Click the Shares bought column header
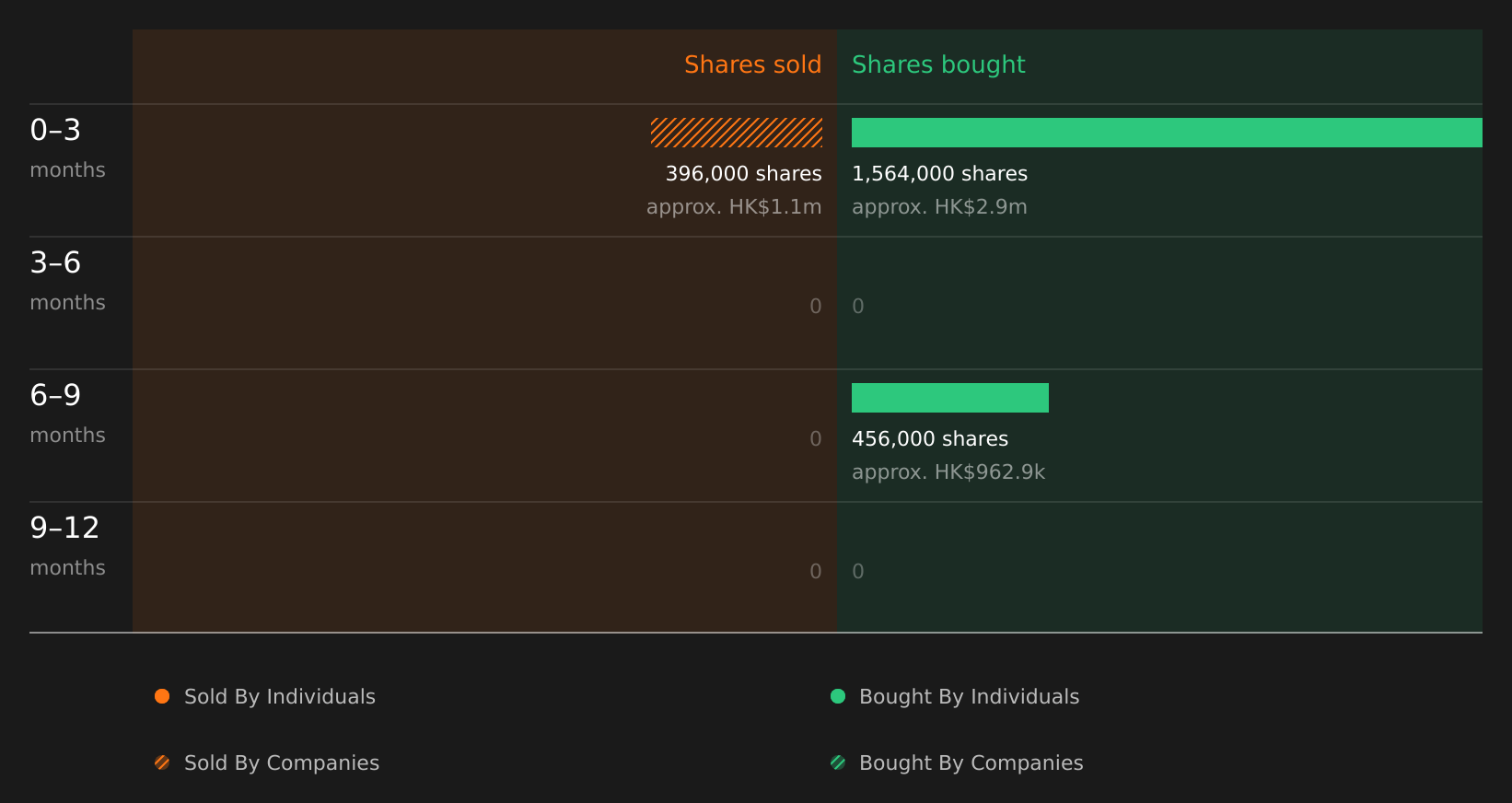The image size is (1512, 803). (938, 64)
